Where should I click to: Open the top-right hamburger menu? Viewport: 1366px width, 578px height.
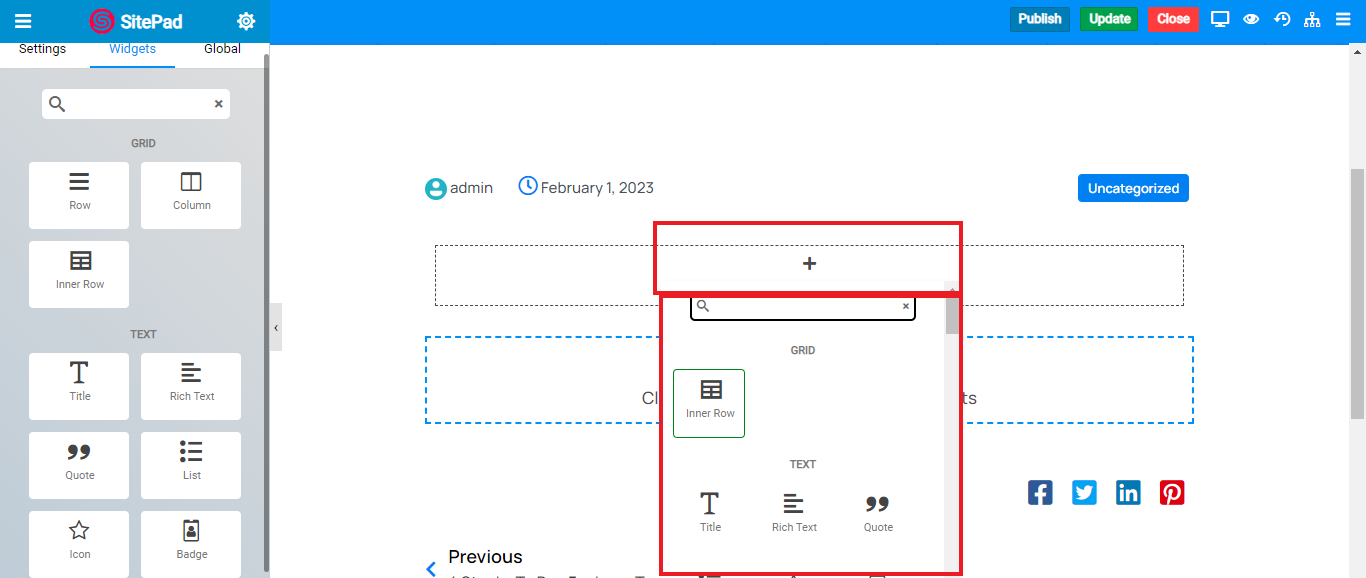(1343, 19)
